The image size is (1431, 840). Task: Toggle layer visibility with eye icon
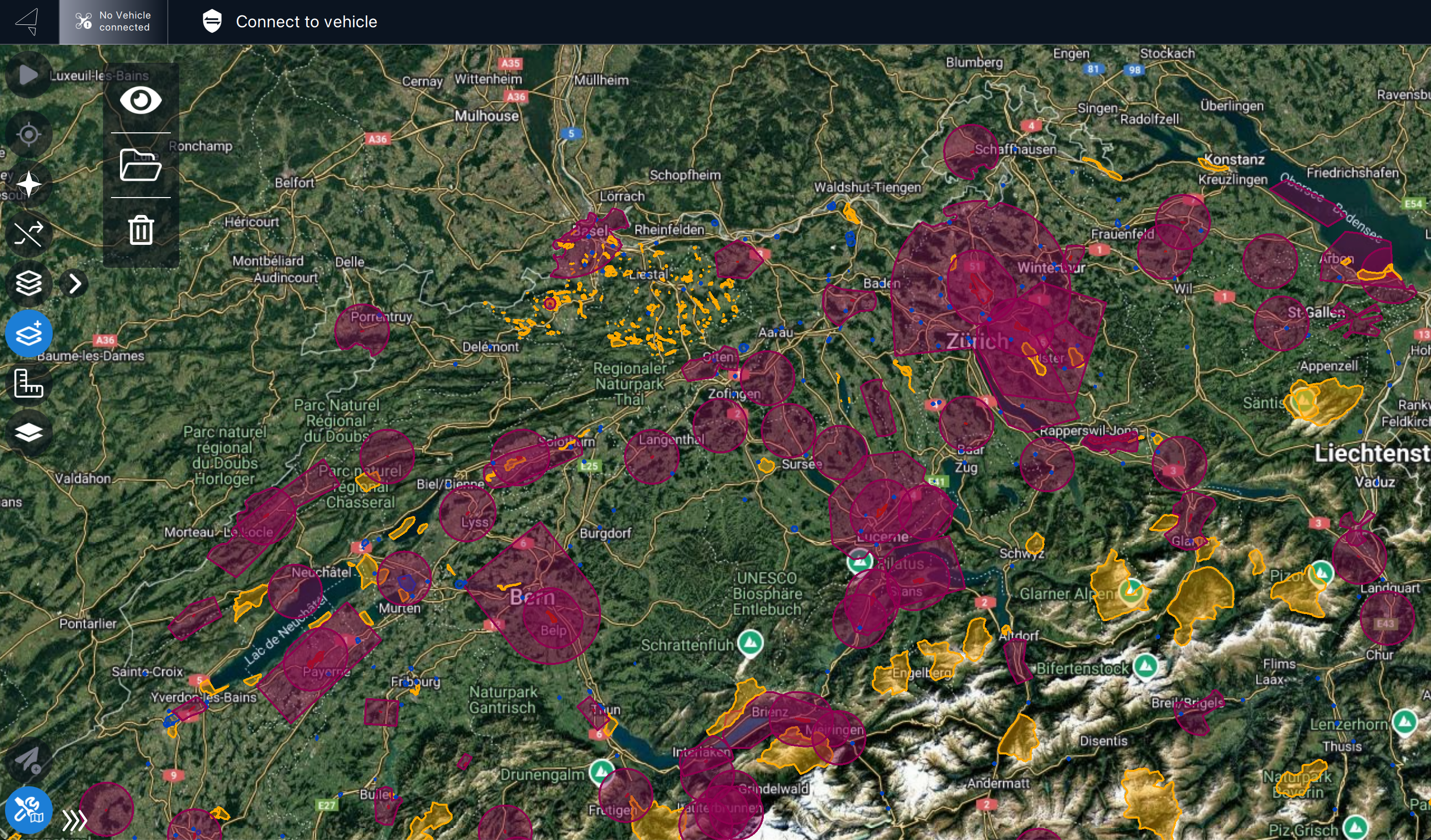click(x=140, y=101)
